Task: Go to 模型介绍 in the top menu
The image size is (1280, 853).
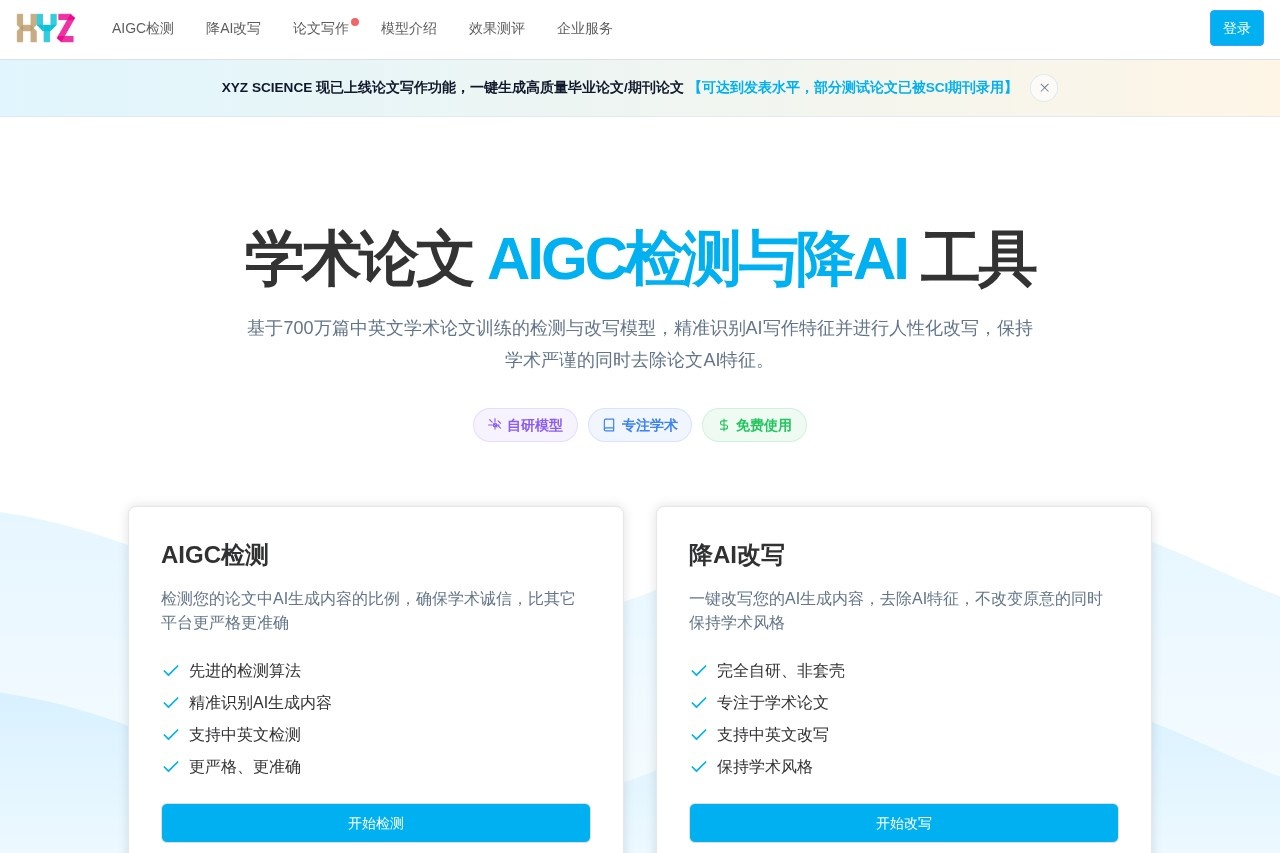Action: (x=408, y=28)
